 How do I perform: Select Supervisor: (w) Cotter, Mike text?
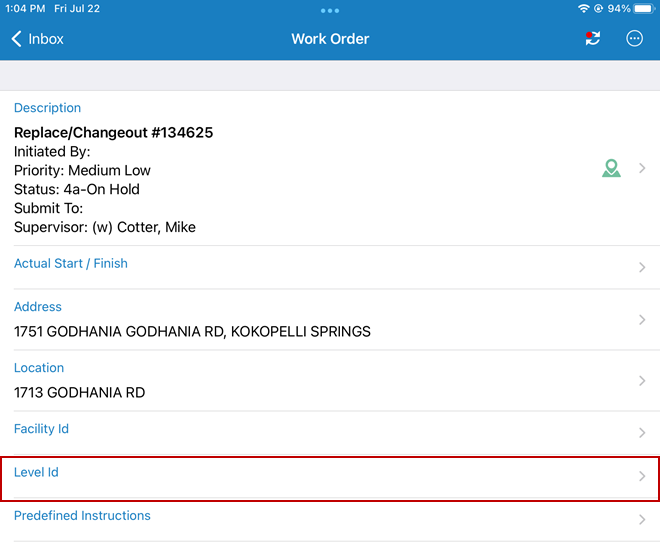point(105,227)
